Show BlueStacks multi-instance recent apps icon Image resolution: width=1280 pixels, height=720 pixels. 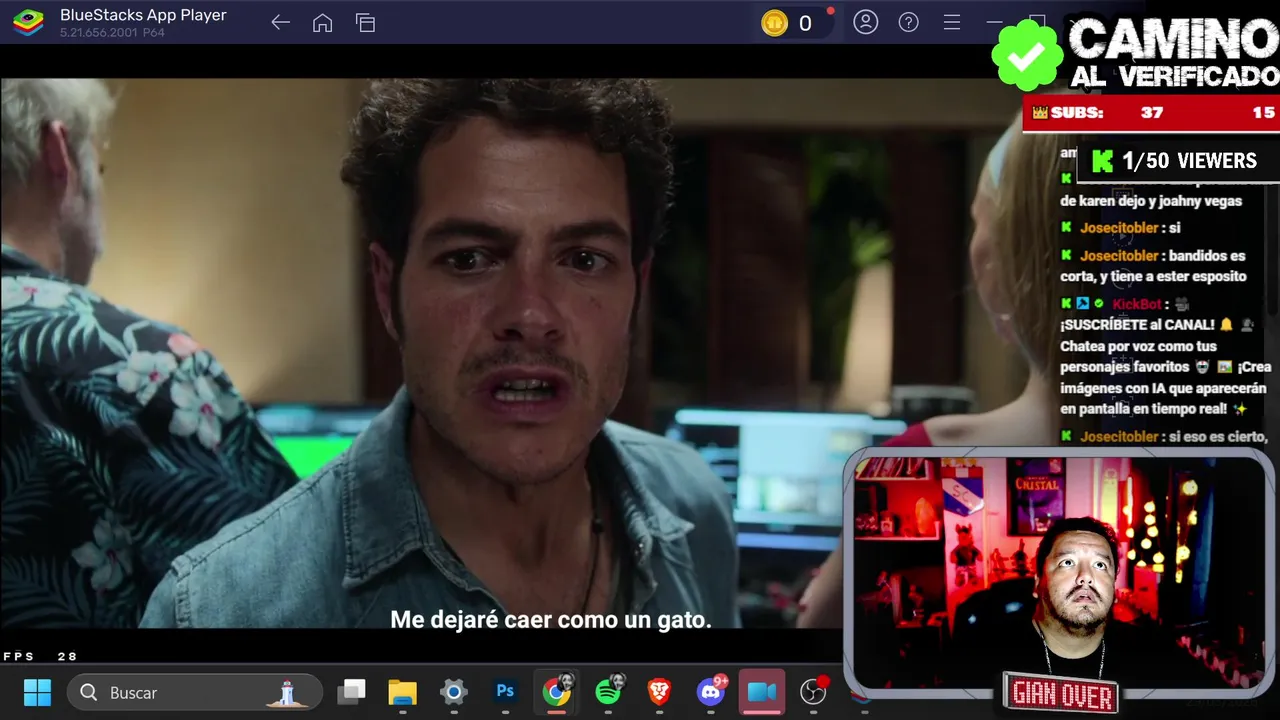[x=365, y=23]
